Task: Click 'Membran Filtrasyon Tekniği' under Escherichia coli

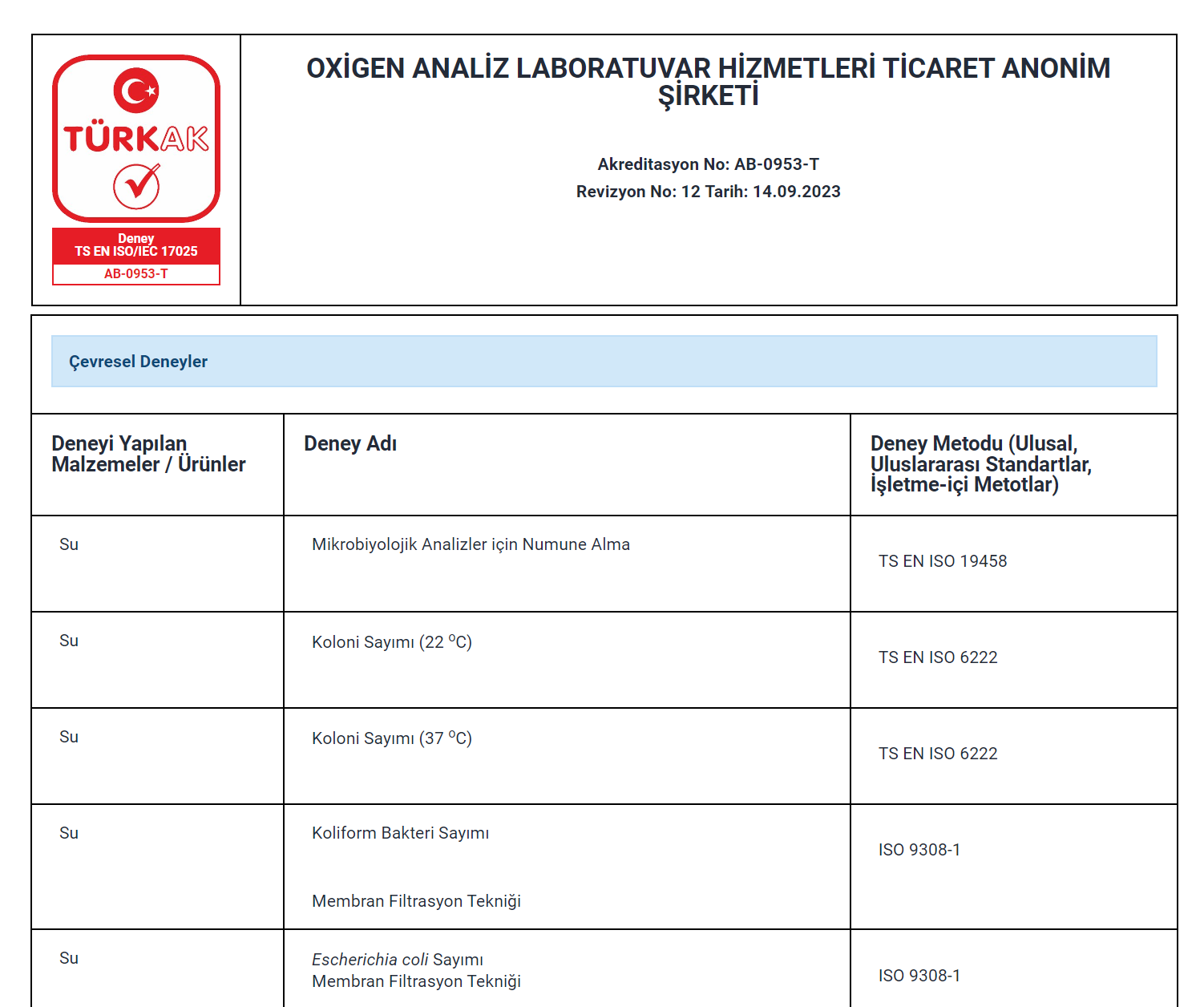Action: click(417, 981)
